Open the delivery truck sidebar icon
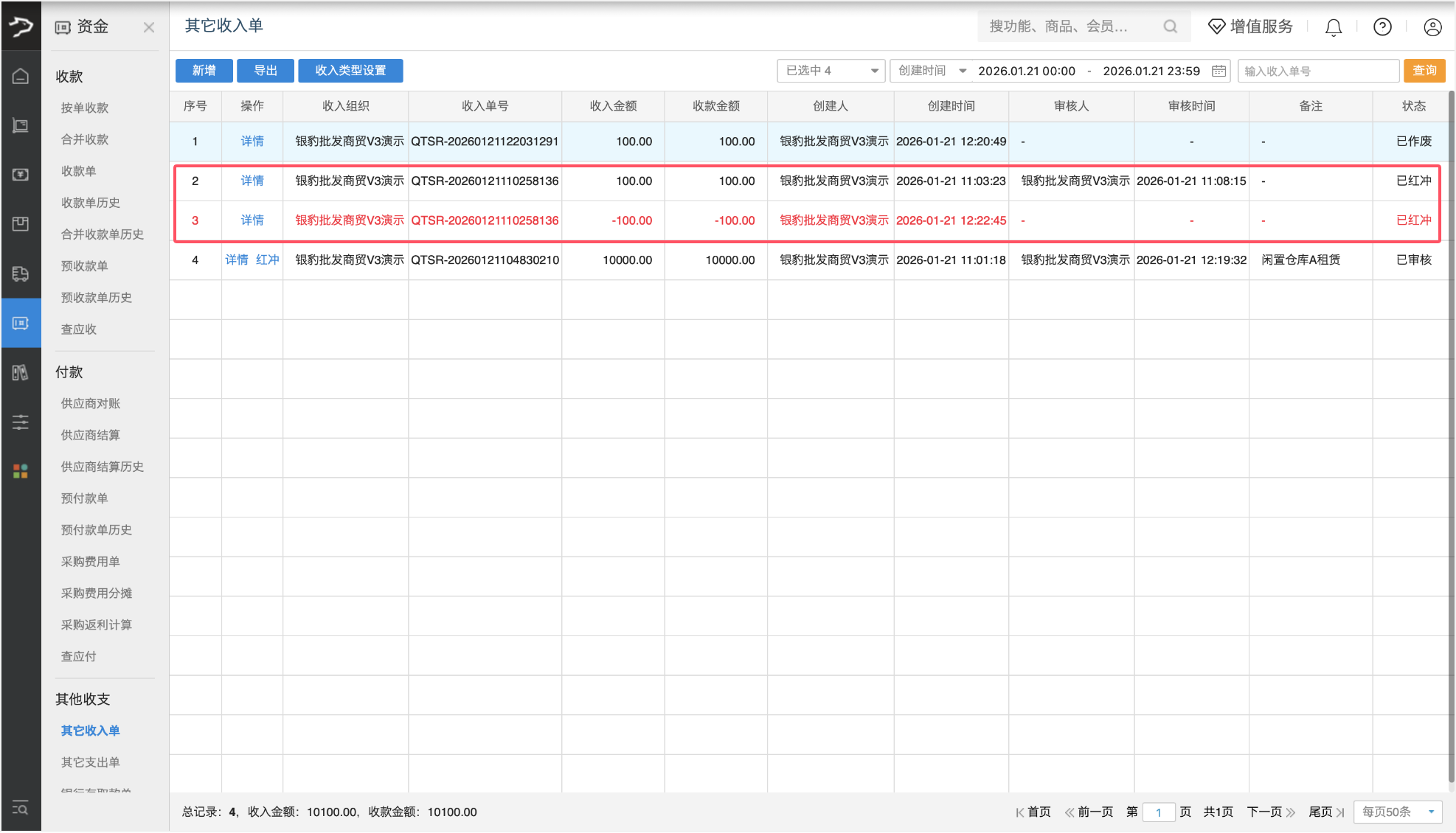The image size is (1456, 833). [21, 273]
